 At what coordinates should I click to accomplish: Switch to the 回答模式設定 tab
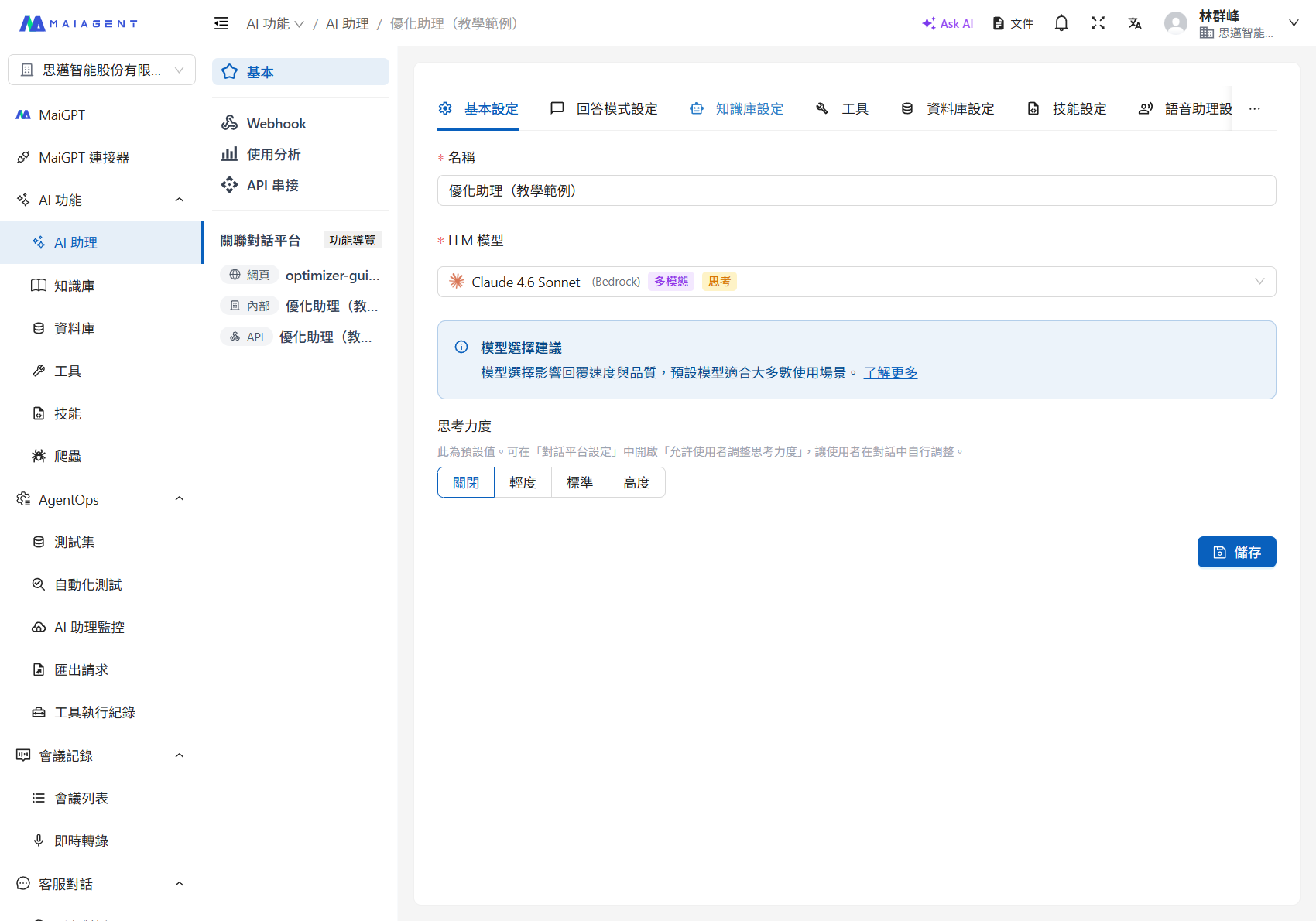click(x=604, y=108)
